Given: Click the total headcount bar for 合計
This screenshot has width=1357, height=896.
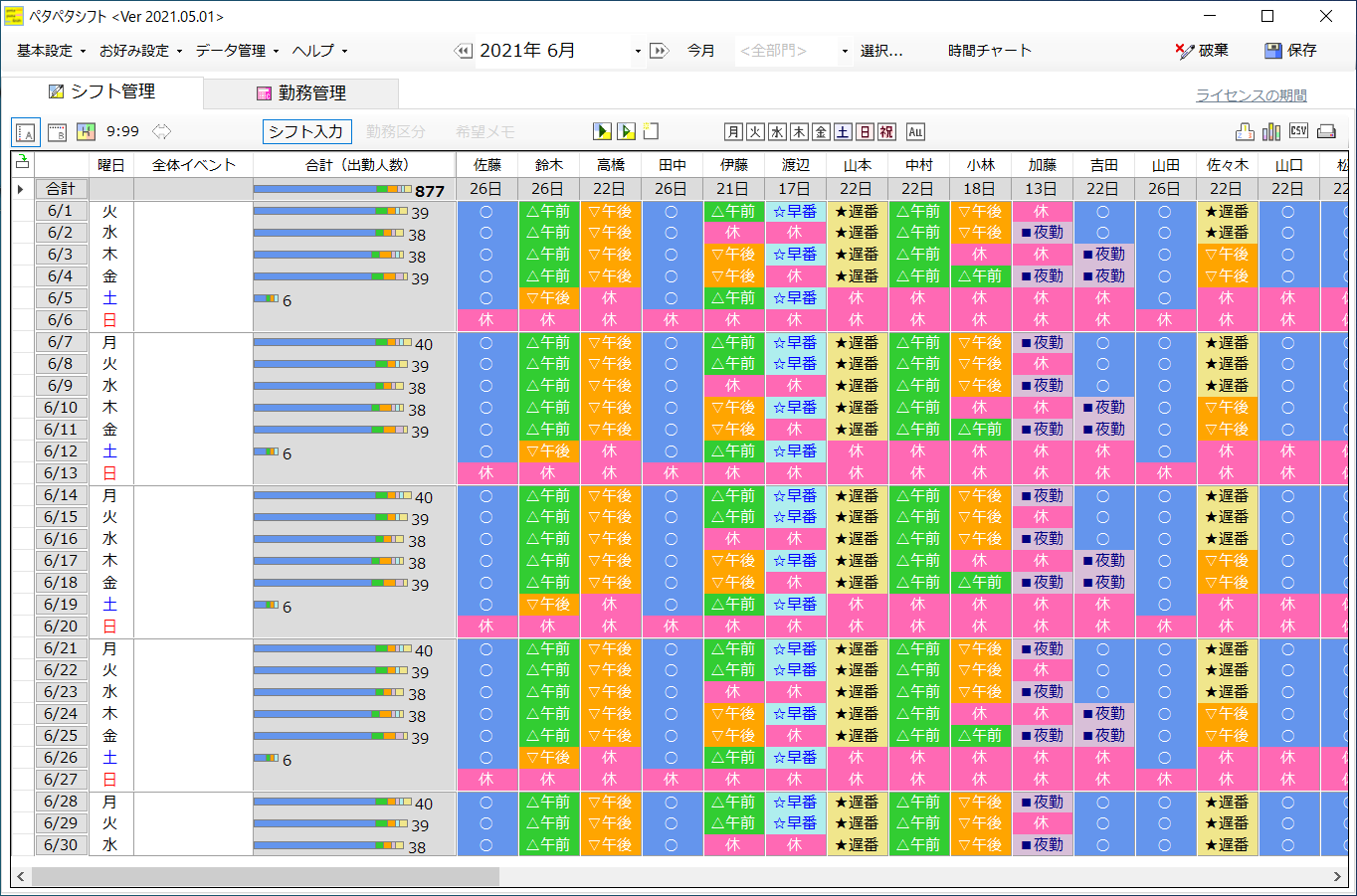Looking at the screenshot, I should click(332, 189).
